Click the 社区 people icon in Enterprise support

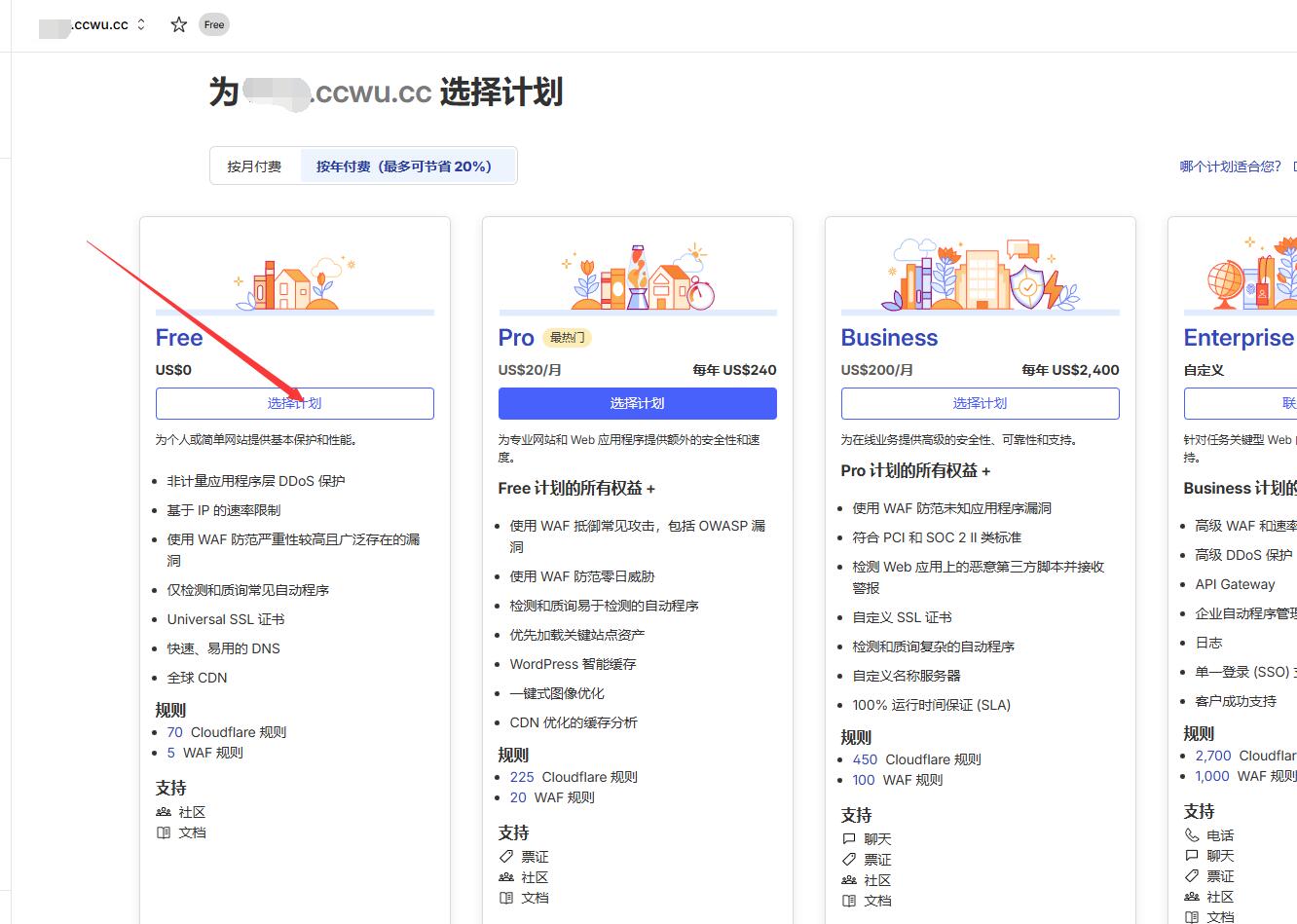coord(1192,897)
